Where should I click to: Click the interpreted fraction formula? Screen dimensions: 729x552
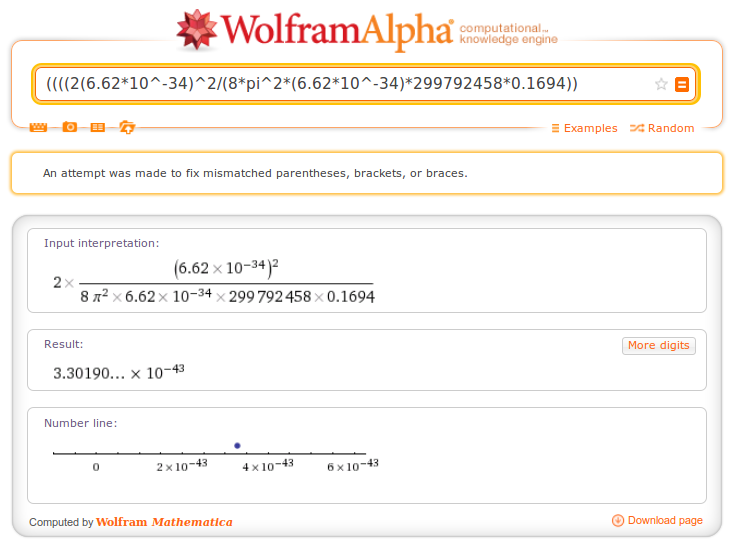(214, 282)
